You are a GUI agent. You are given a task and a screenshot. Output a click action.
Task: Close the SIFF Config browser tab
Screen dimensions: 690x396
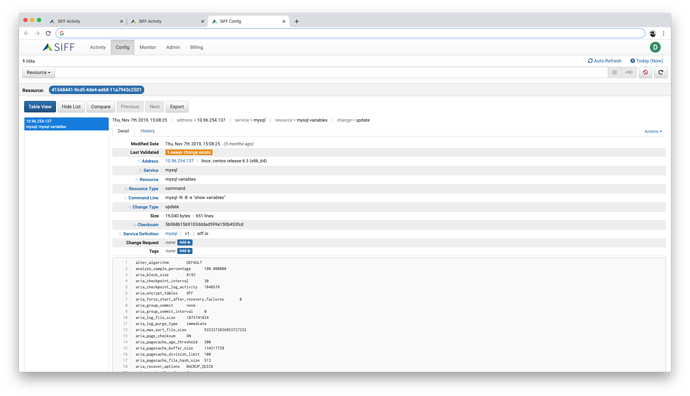point(284,21)
